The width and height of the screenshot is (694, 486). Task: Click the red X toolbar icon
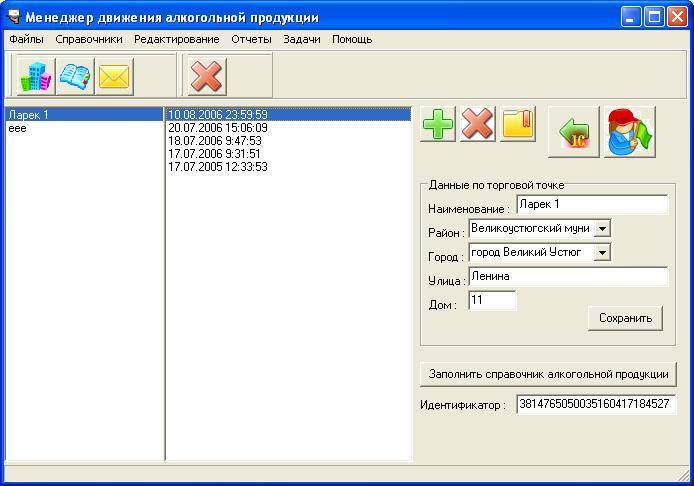click(207, 76)
